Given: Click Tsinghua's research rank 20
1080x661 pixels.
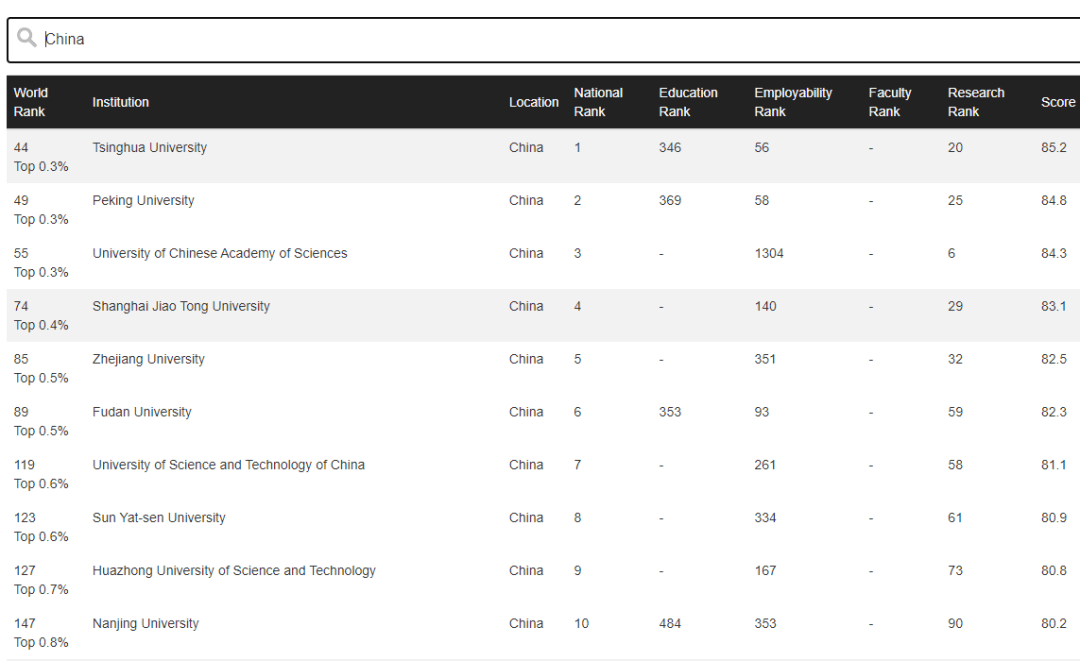Looking at the screenshot, I should (x=955, y=147).
